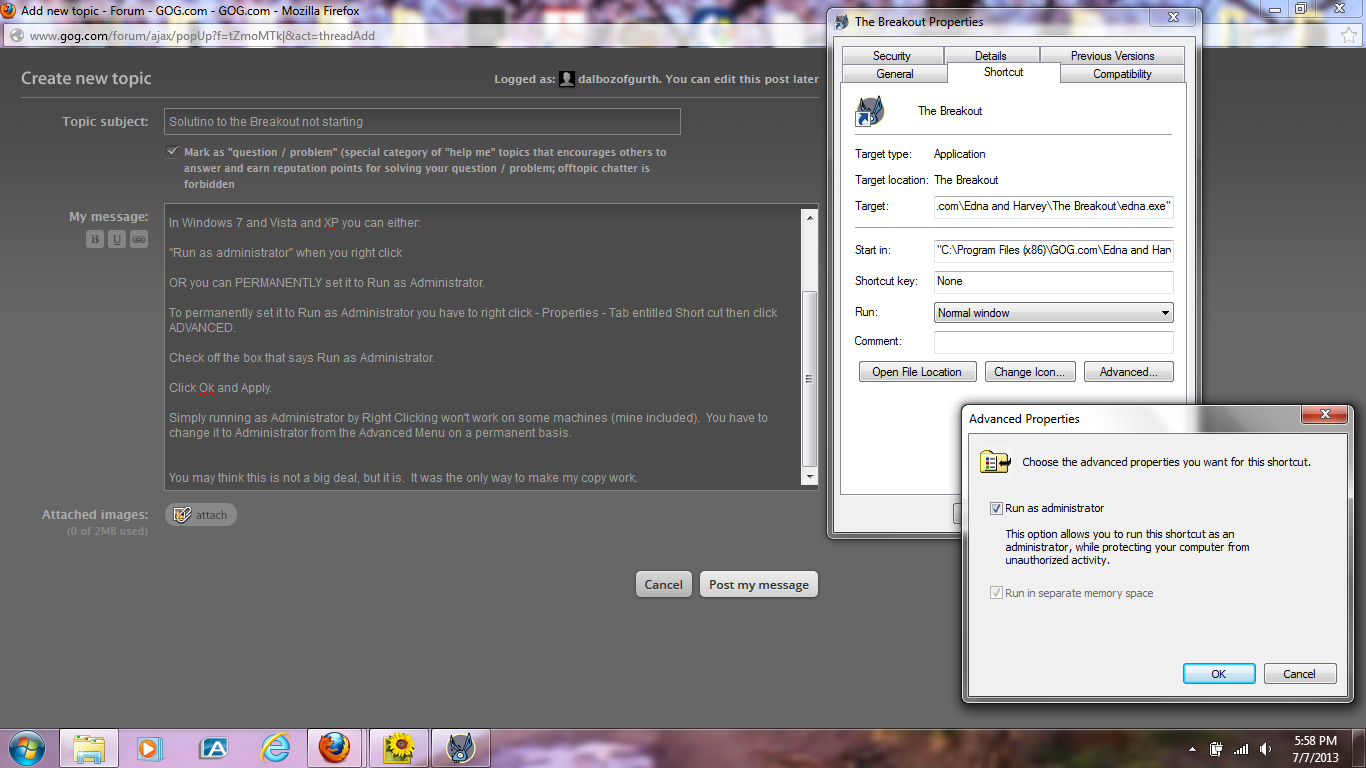Switch to Firefox on the taskbar
Screen dimensions: 1366x768
tap(336, 748)
